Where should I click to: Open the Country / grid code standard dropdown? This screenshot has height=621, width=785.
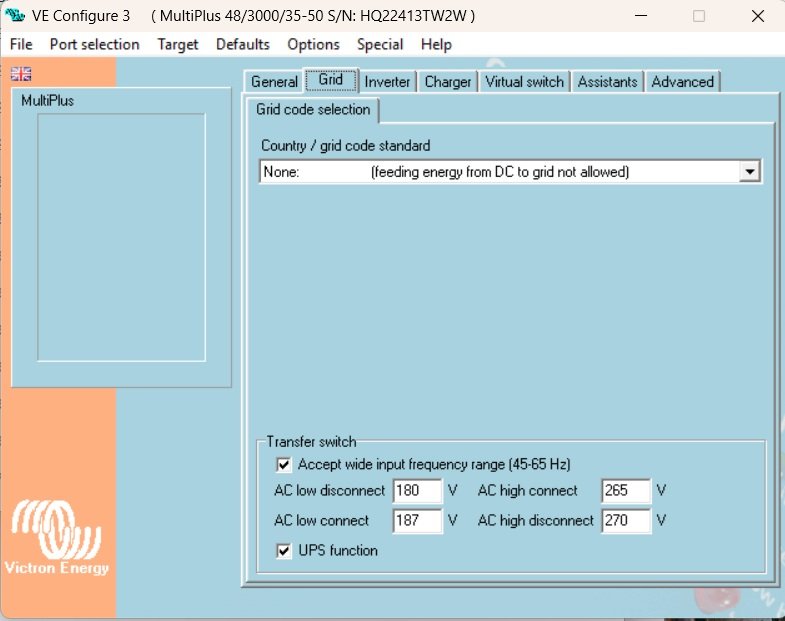tap(510, 172)
